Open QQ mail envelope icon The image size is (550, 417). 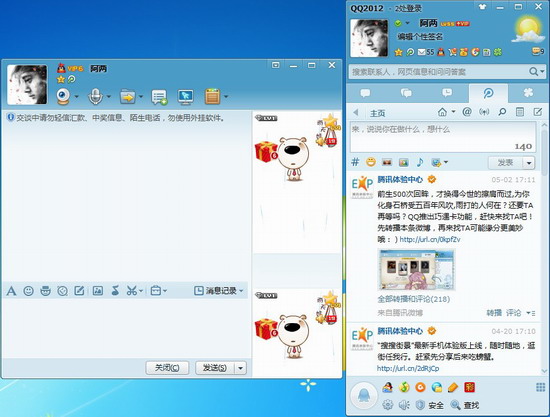422,52
